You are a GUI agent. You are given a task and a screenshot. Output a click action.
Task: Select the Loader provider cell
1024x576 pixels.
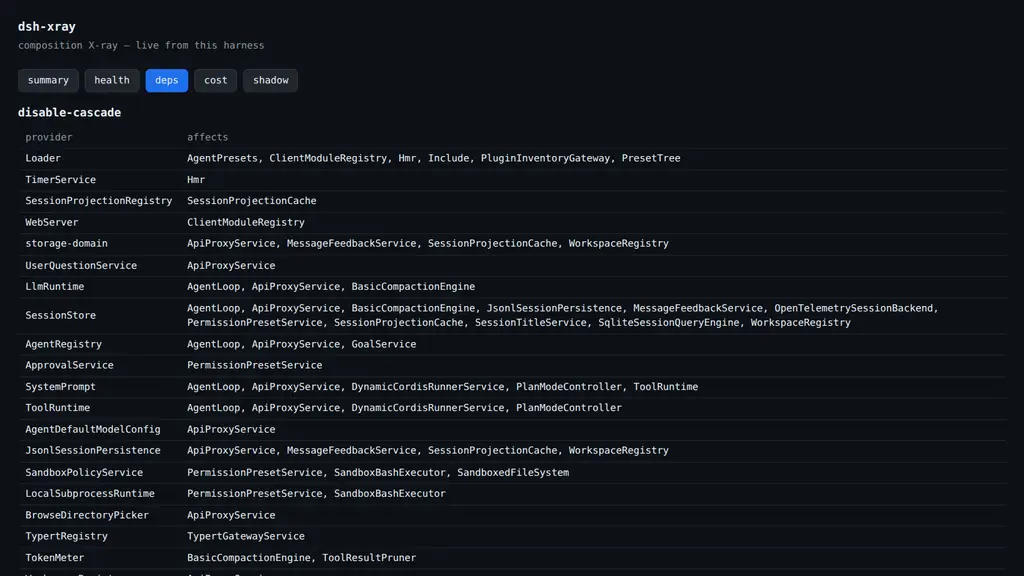click(43, 158)
